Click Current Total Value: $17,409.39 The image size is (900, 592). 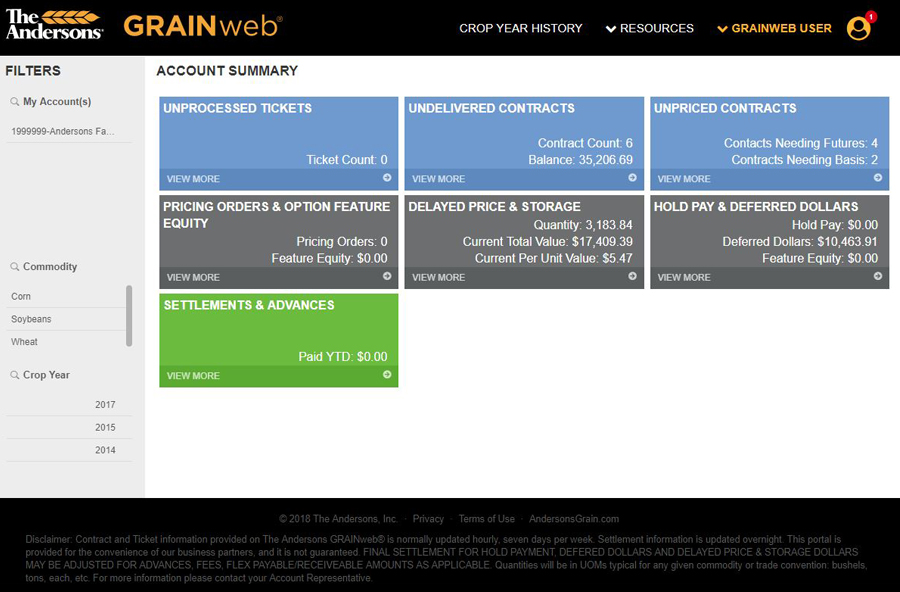point(548,242)
